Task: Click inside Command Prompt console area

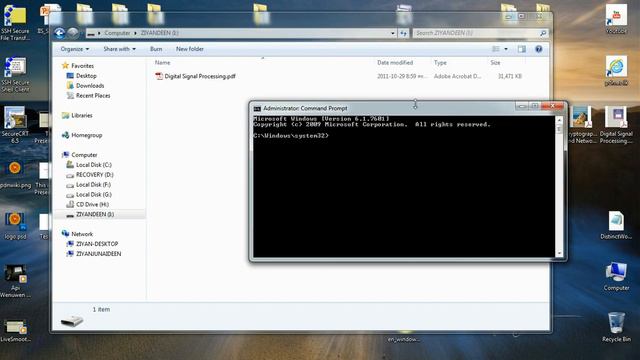Action: click(x=404, y=187)
